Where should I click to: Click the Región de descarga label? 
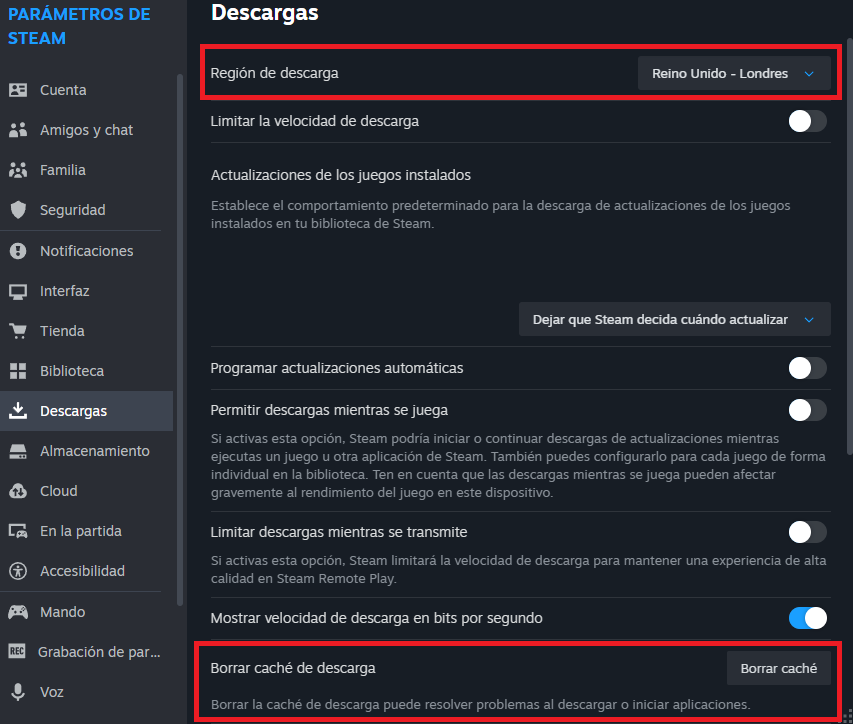(274, 73)
